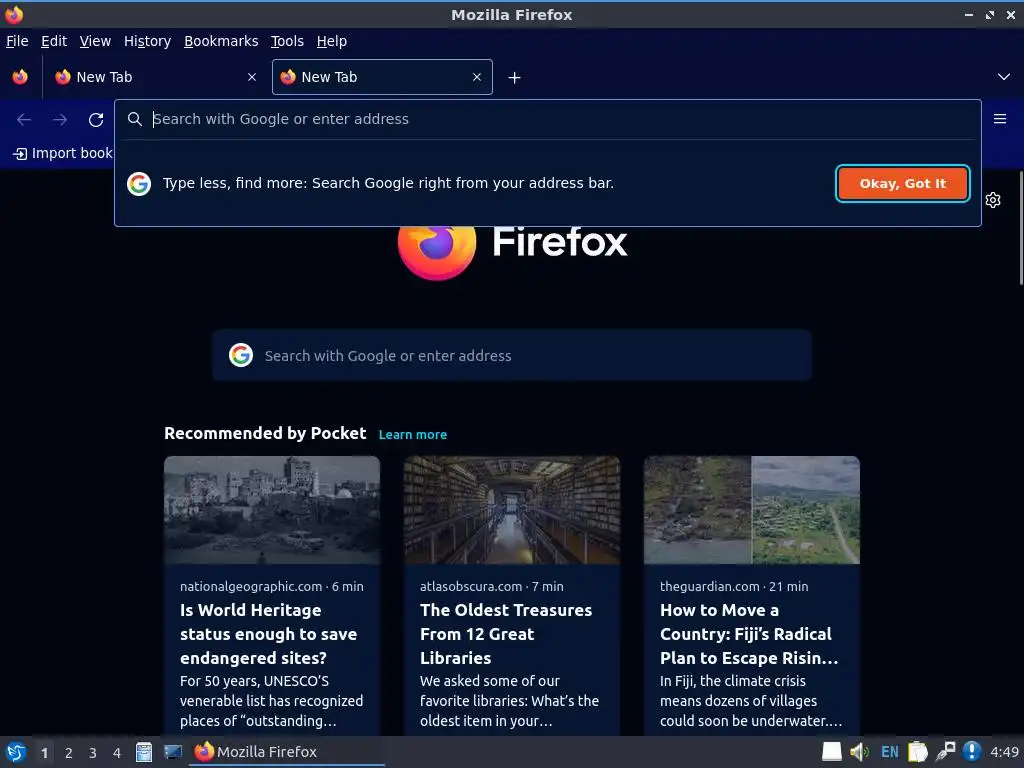This screenshot has width=1024, height=768.
Task: Click the Google logo in the onboarding tip
Action: pos(139,184)
